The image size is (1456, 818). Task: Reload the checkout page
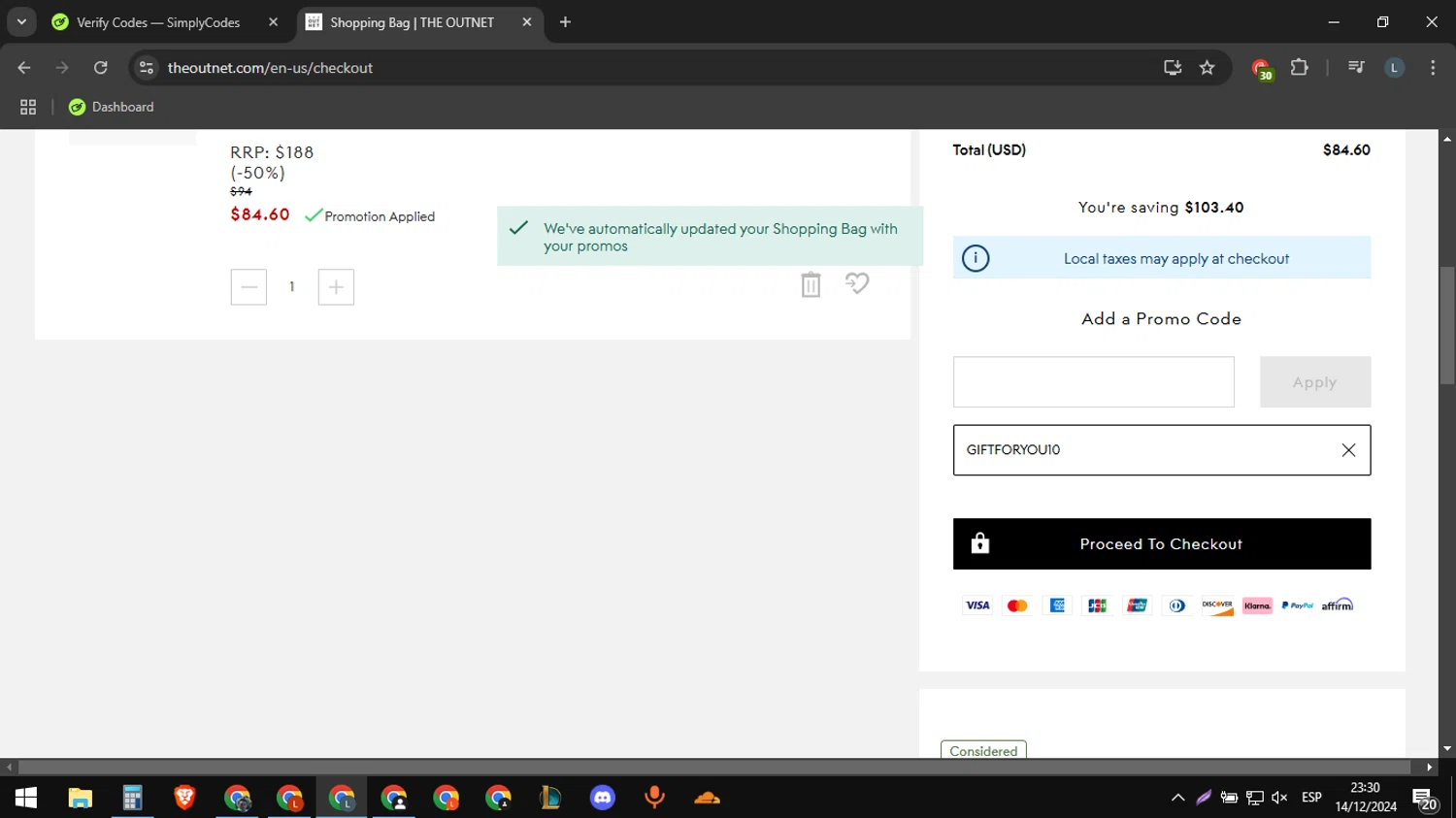(x=101, y=68)
